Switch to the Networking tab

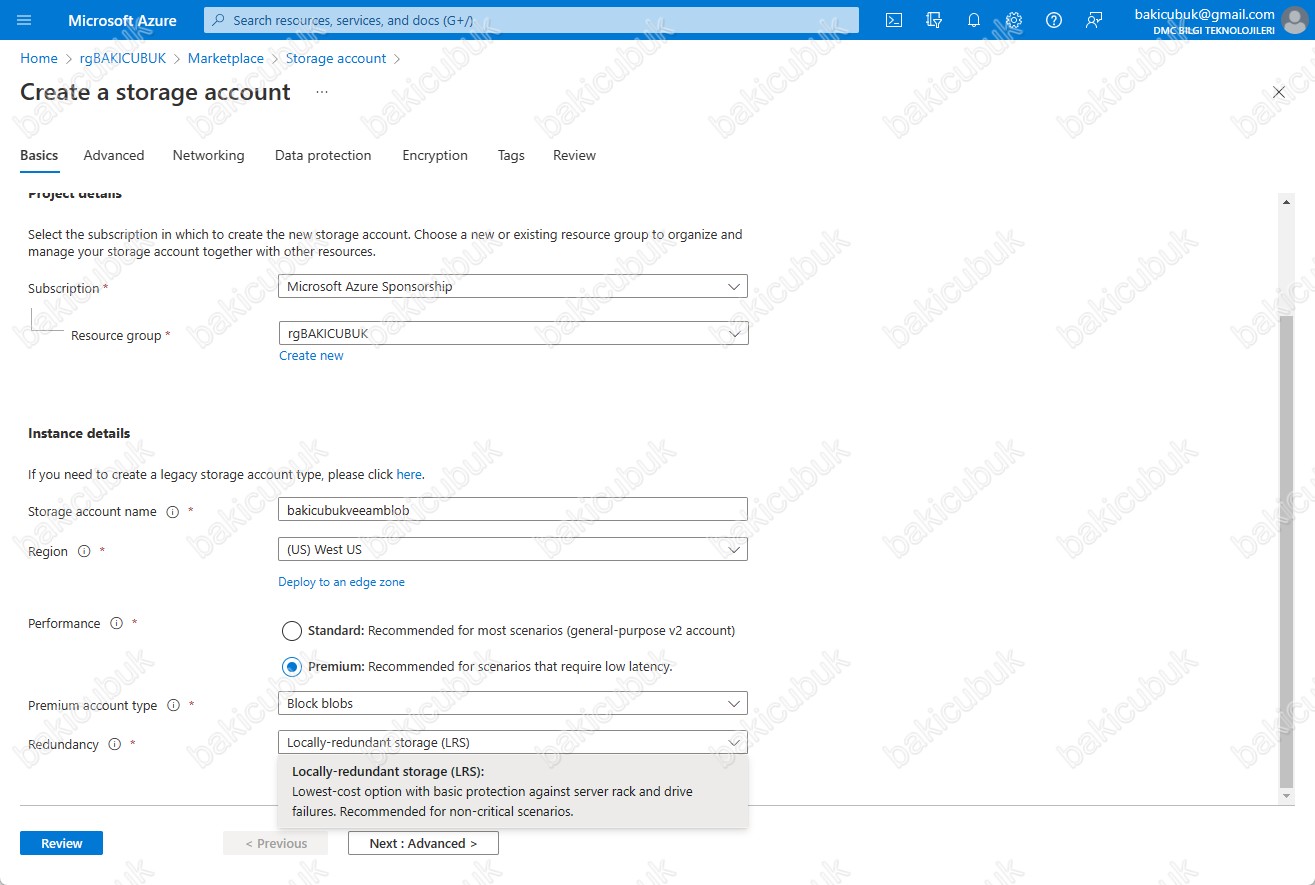pos(208,156)
